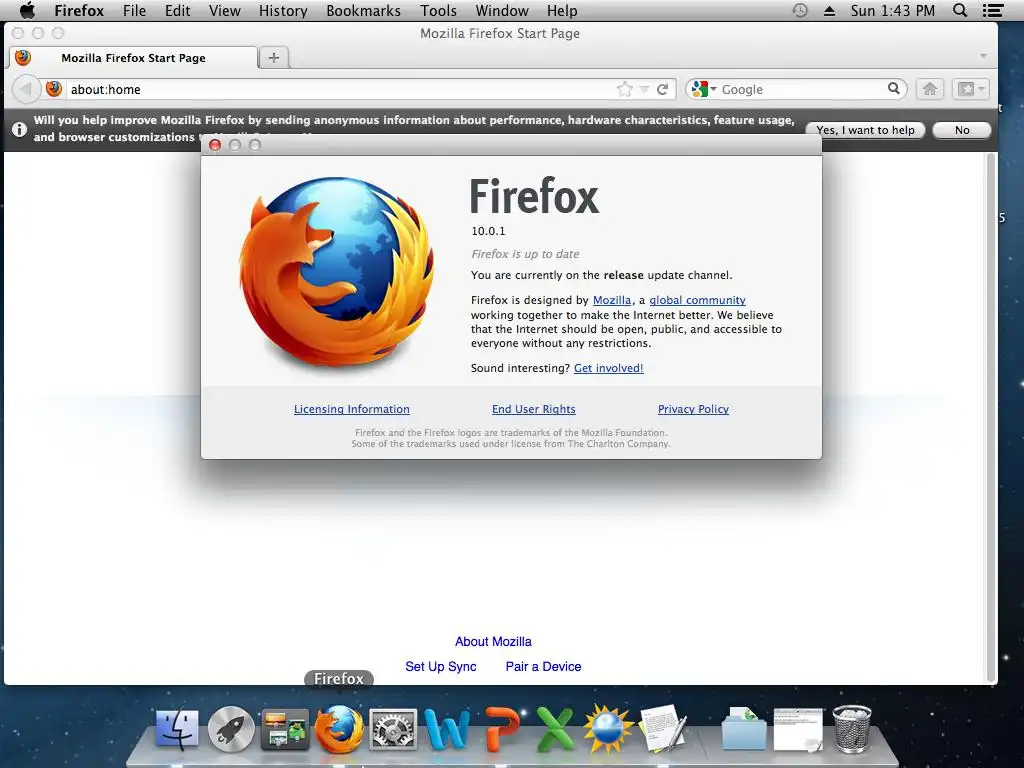Decline telemetry with No button
Screen dimensions: 1024x768
click(x=962, y=130)
